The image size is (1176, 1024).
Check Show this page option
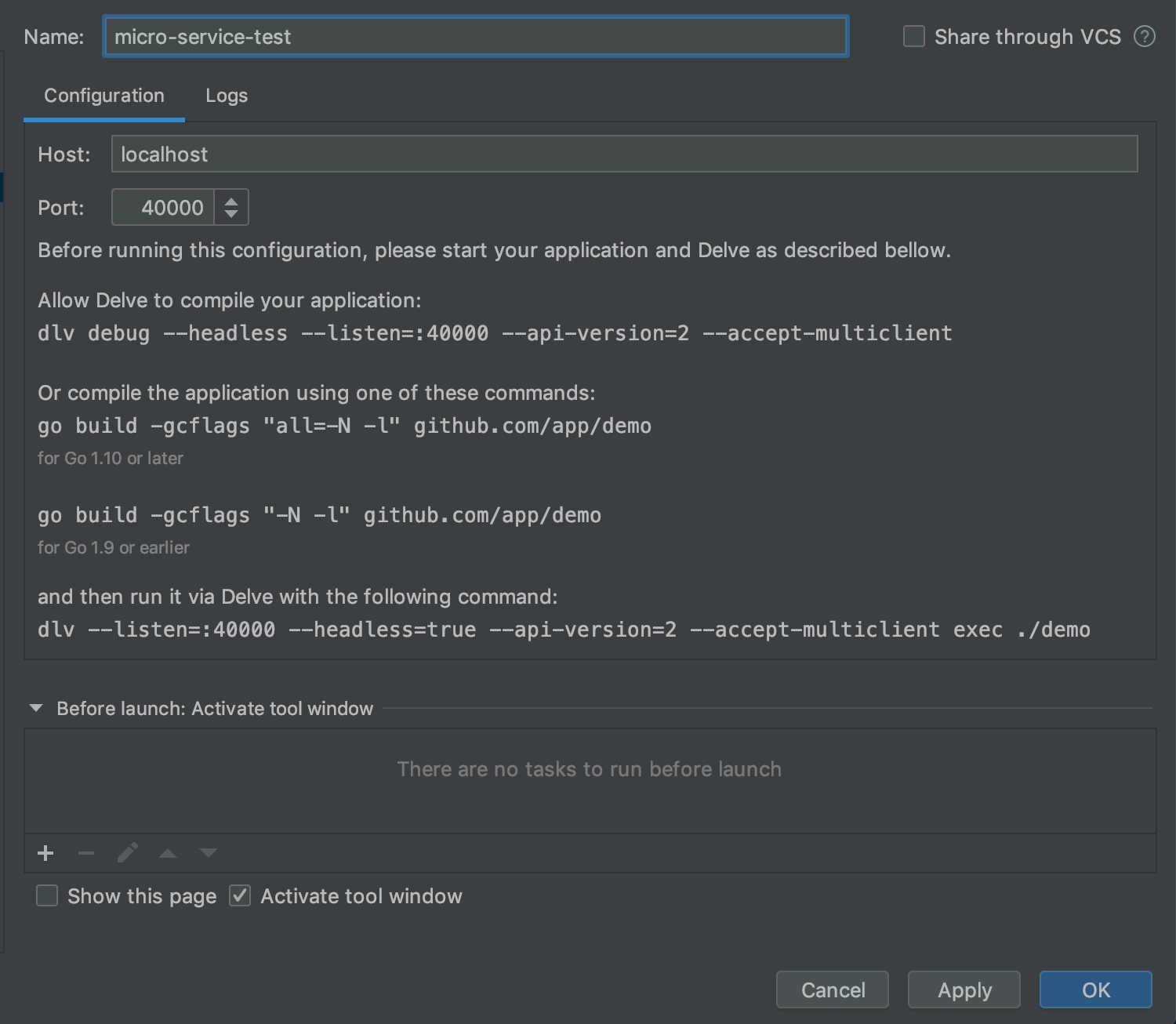point(47,895)
